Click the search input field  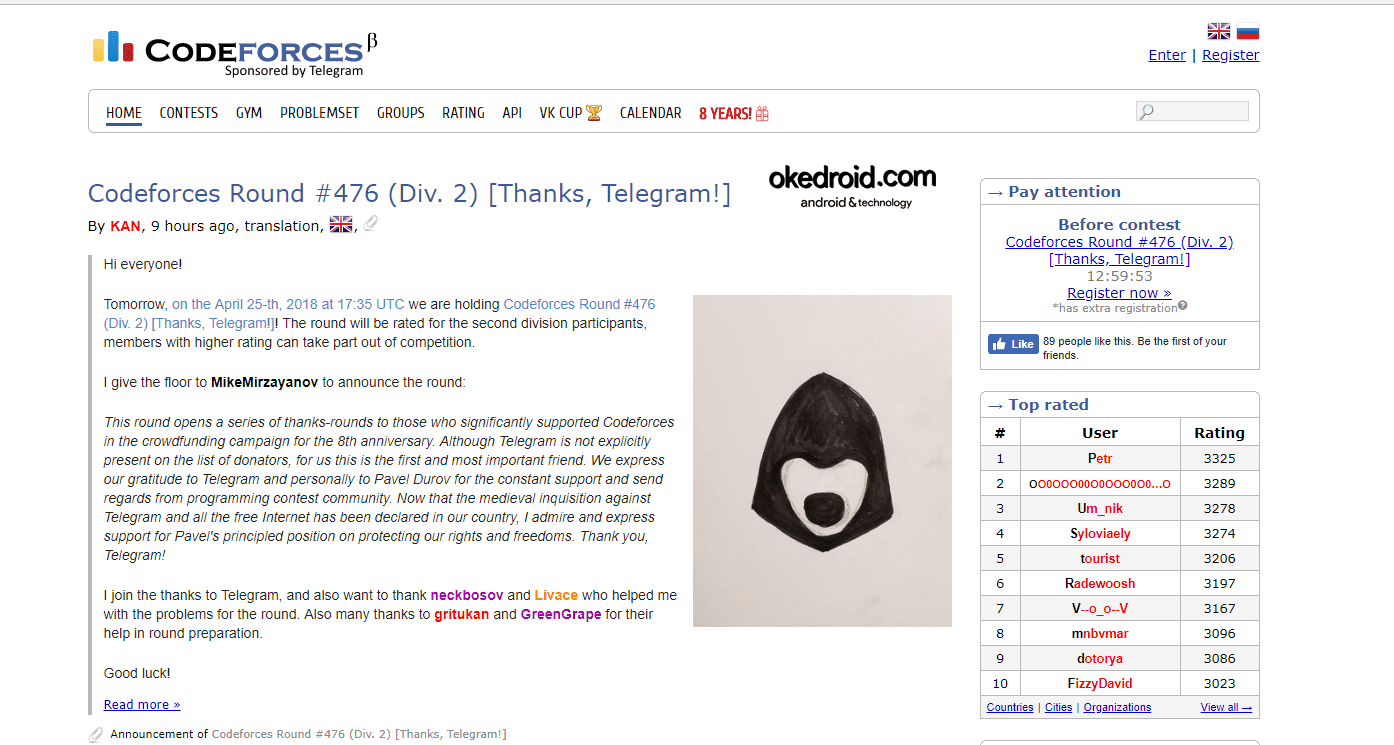pyautogui.click(x=1192, y=111)
